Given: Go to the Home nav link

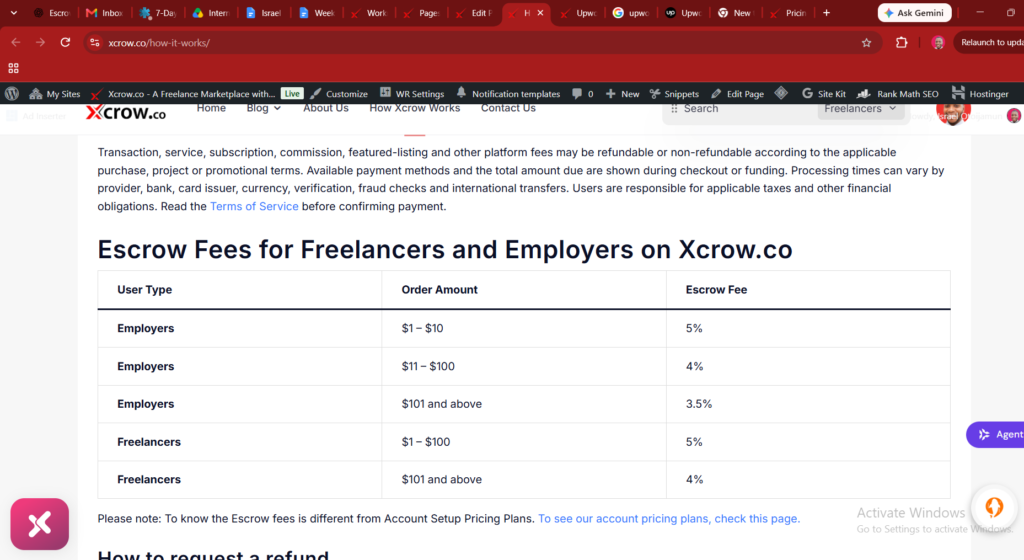Looking at the screenshot, I should [211, 108].
